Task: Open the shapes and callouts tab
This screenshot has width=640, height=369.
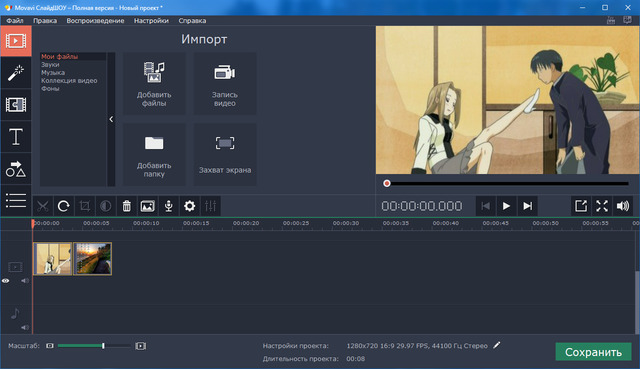Action: click(16, 169)
